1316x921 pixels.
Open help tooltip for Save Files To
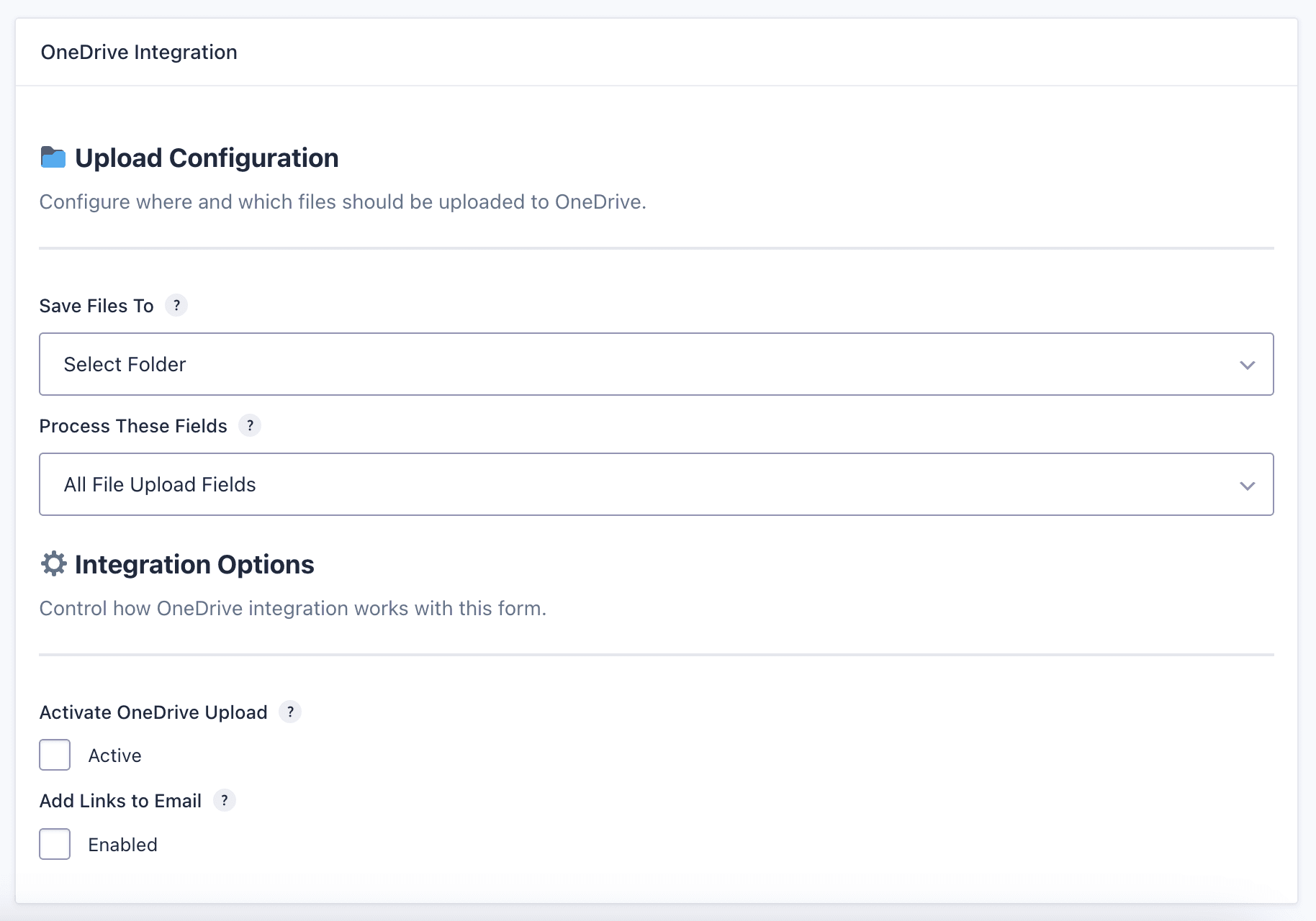176,305
